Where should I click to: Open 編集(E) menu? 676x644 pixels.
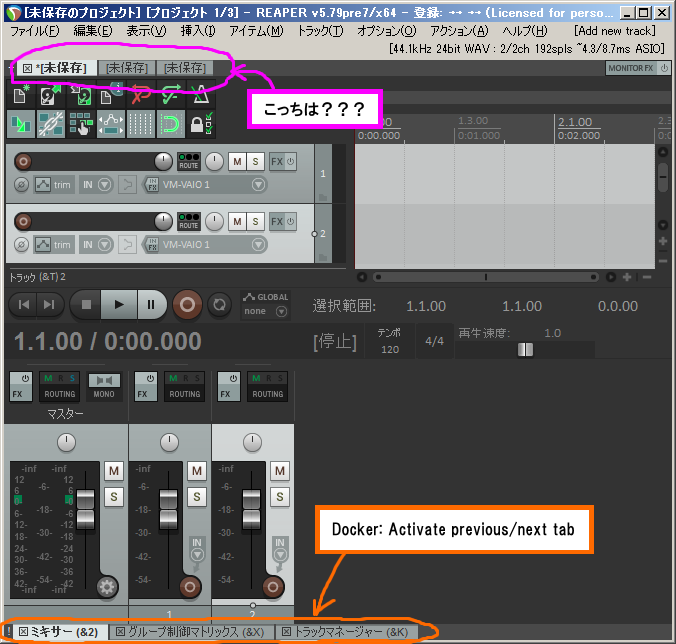click(x=93, y=31)
